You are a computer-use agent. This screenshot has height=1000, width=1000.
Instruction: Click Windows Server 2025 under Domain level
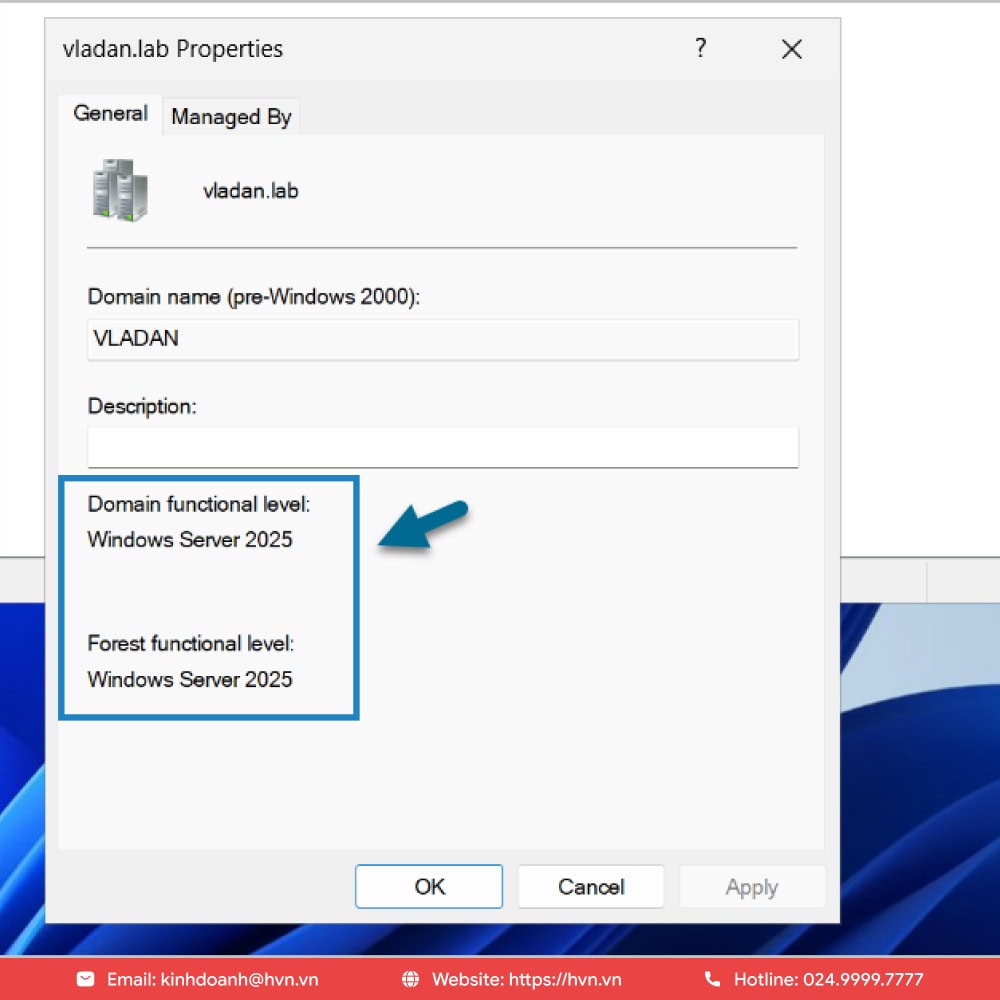click(190, 540)
